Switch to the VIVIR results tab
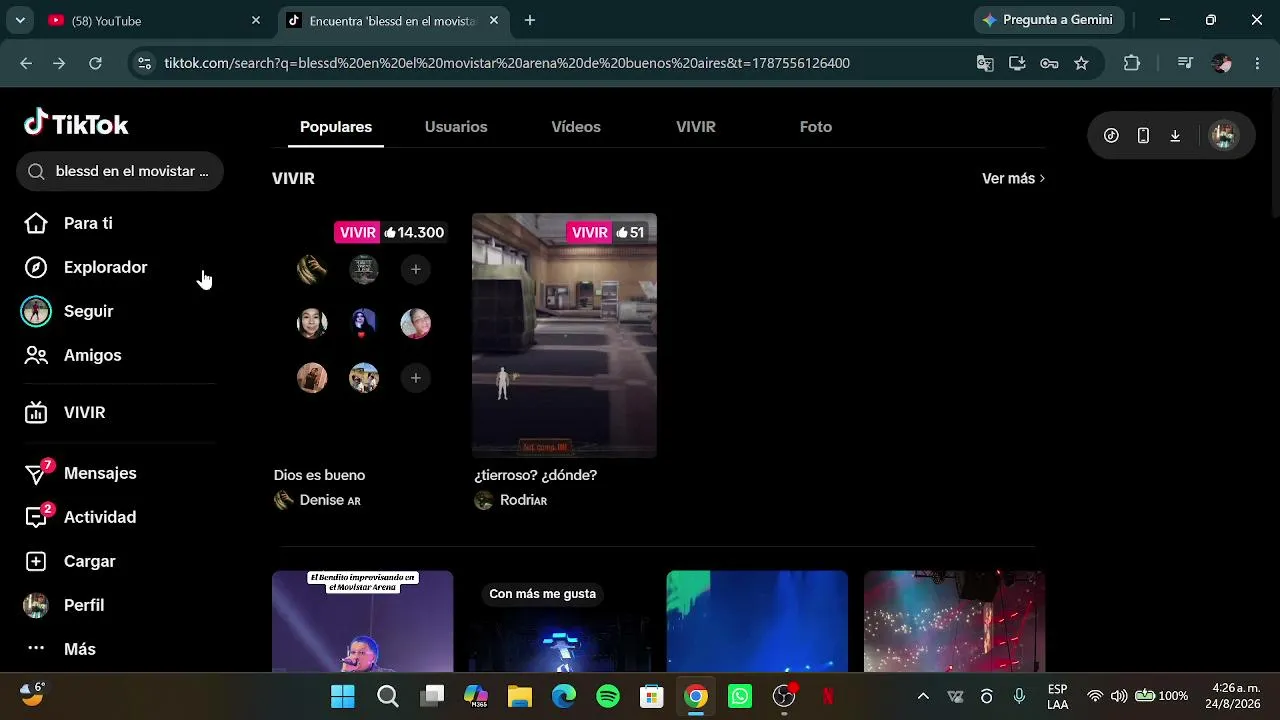 (x=696, y=127)
